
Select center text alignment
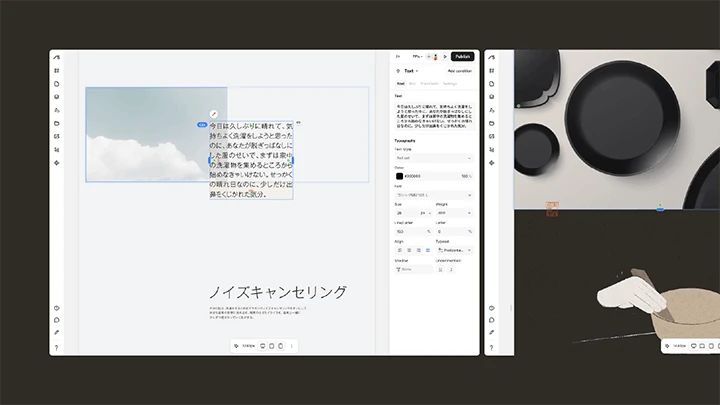click(409, 250)
